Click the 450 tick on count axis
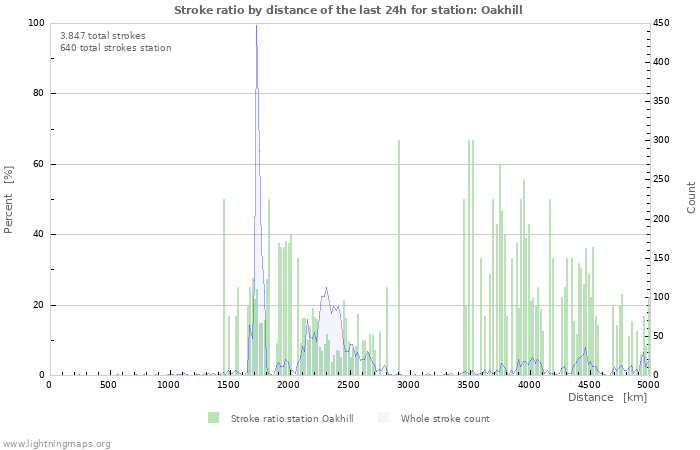The height and width of the screenshot is (450, 700). [x=664, y=23]
